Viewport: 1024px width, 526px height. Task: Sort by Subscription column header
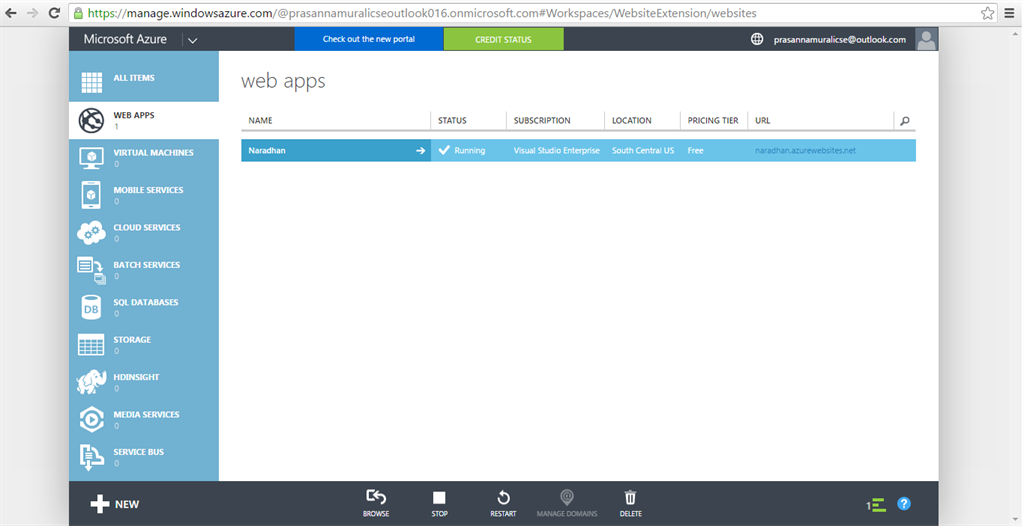click(542, 120)
